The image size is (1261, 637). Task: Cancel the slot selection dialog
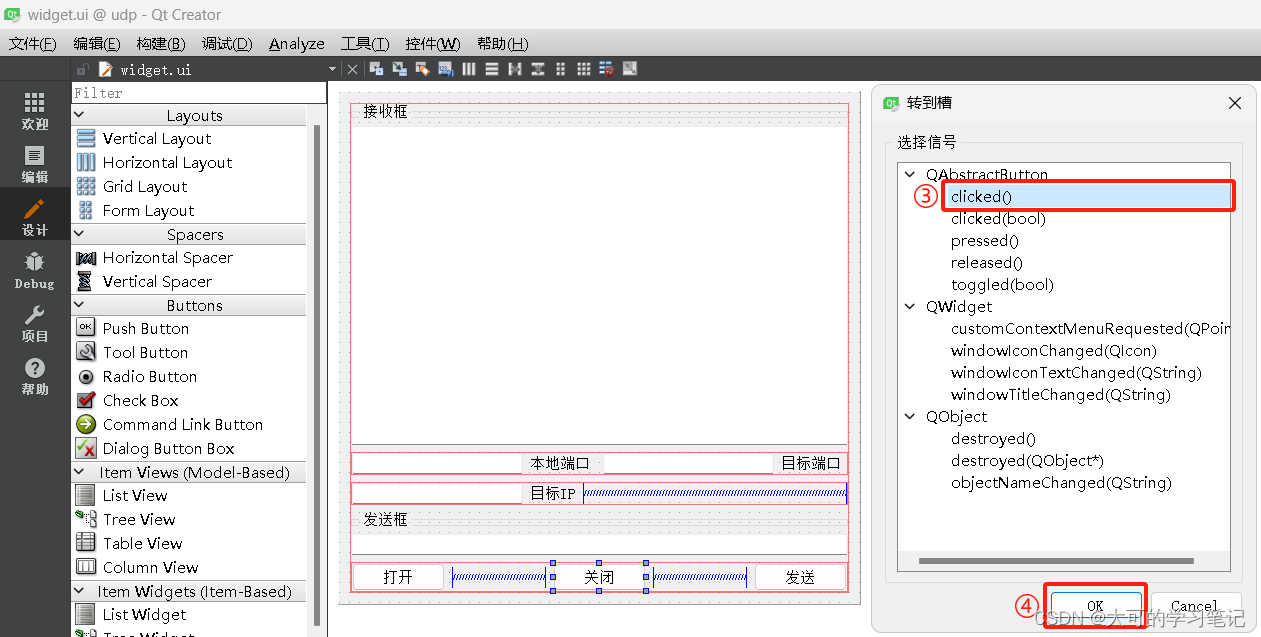click(x=1196, y=605)
